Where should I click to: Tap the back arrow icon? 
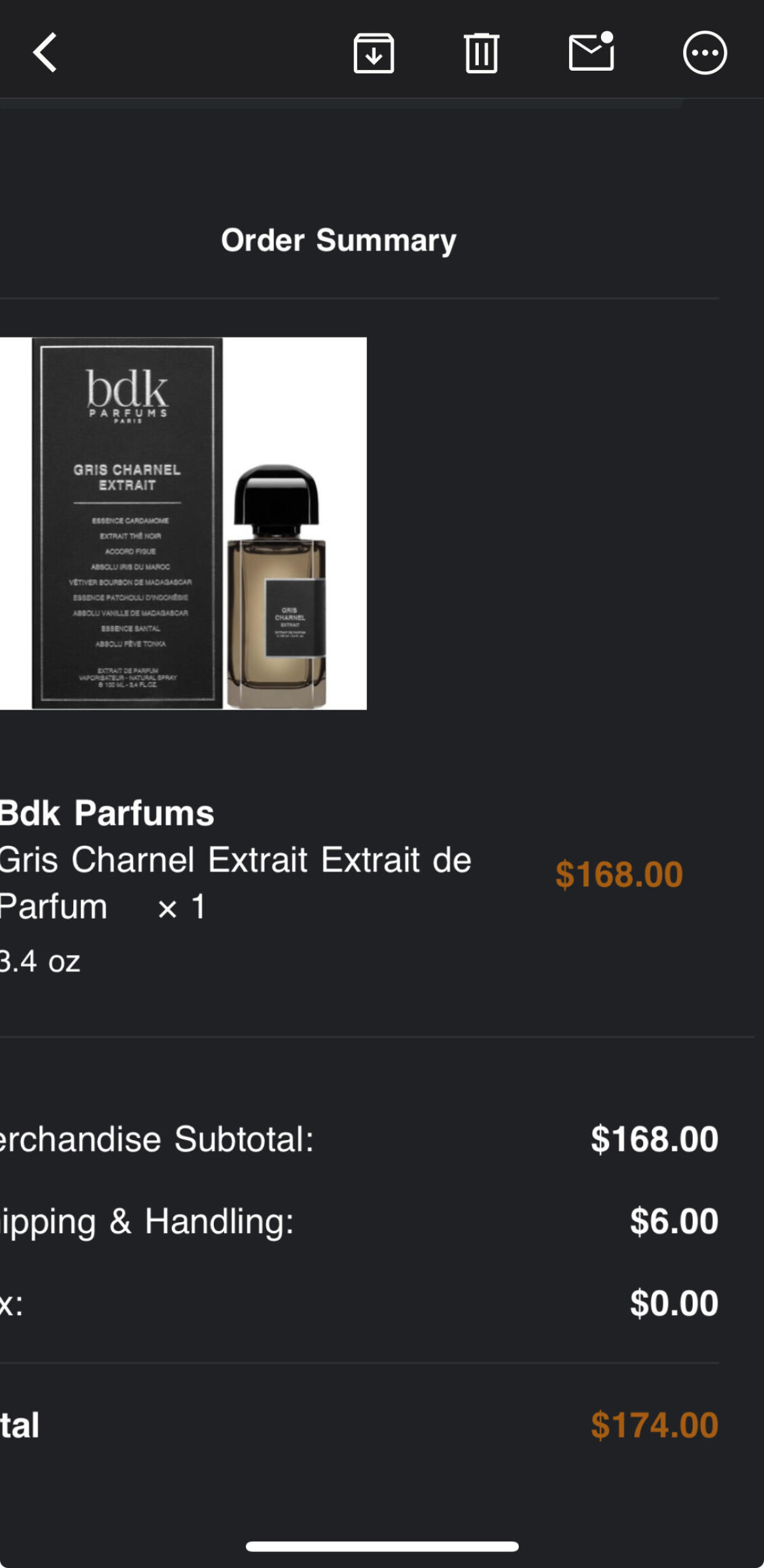tap(45, 52)
